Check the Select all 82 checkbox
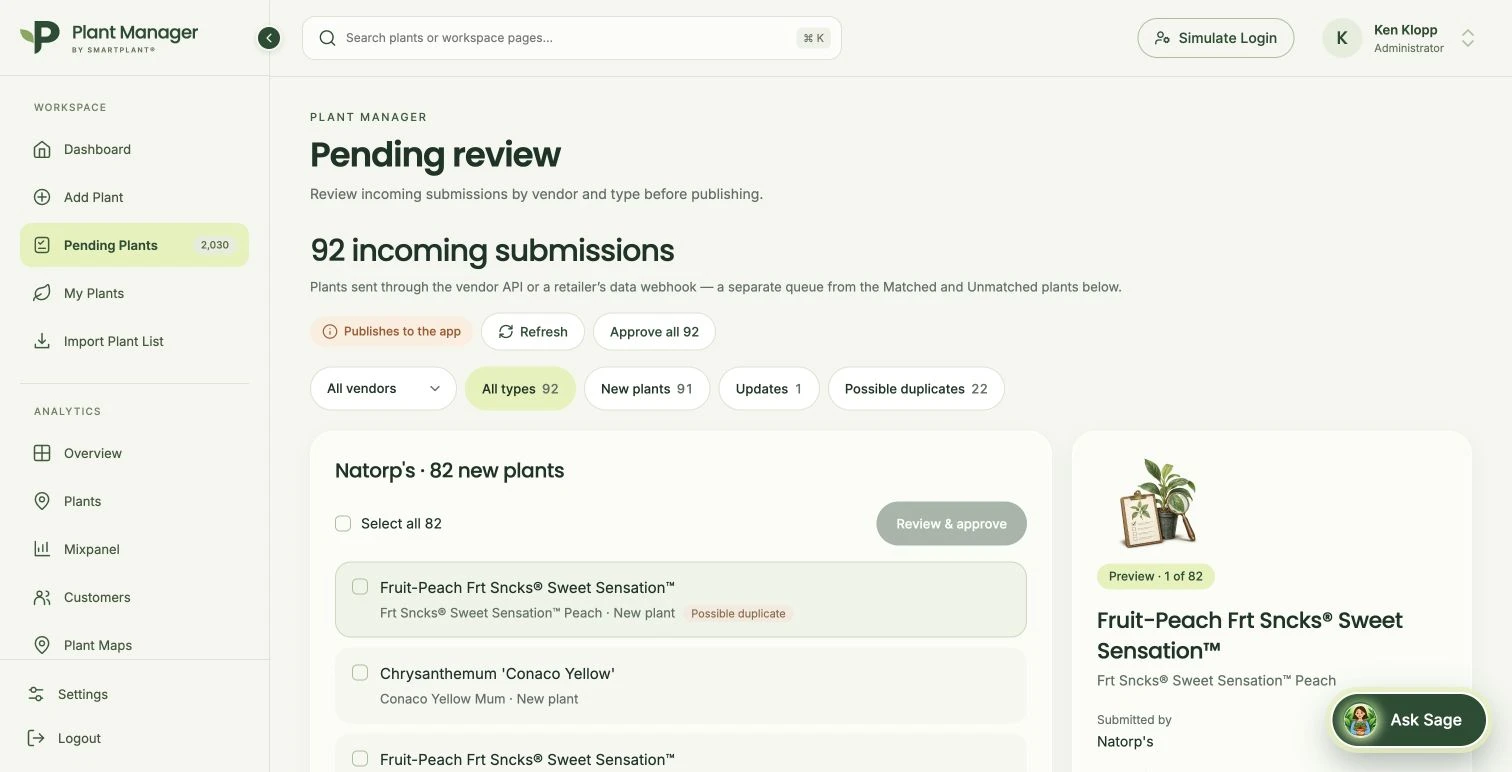The width and height of the screenshot is (1512, 772). 343,523
